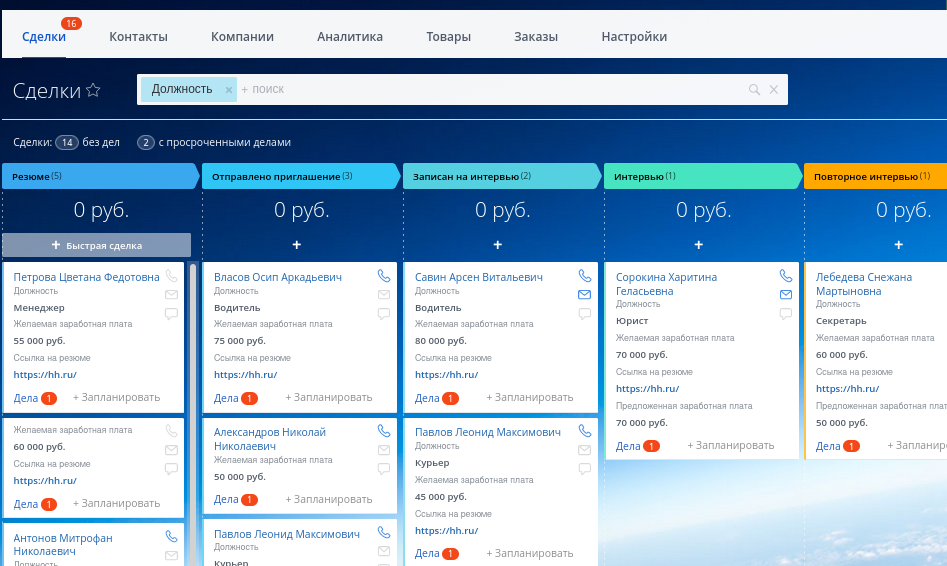This screenshot has height=566, width=947.
Task: Click the Резюме stage header
Action: click(x=100, y=176)
